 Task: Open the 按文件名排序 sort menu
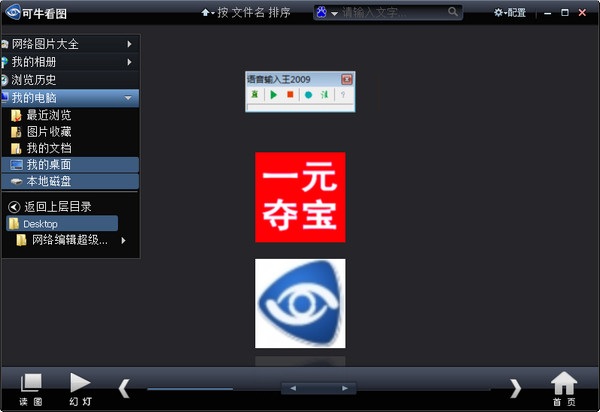point(246,13)
